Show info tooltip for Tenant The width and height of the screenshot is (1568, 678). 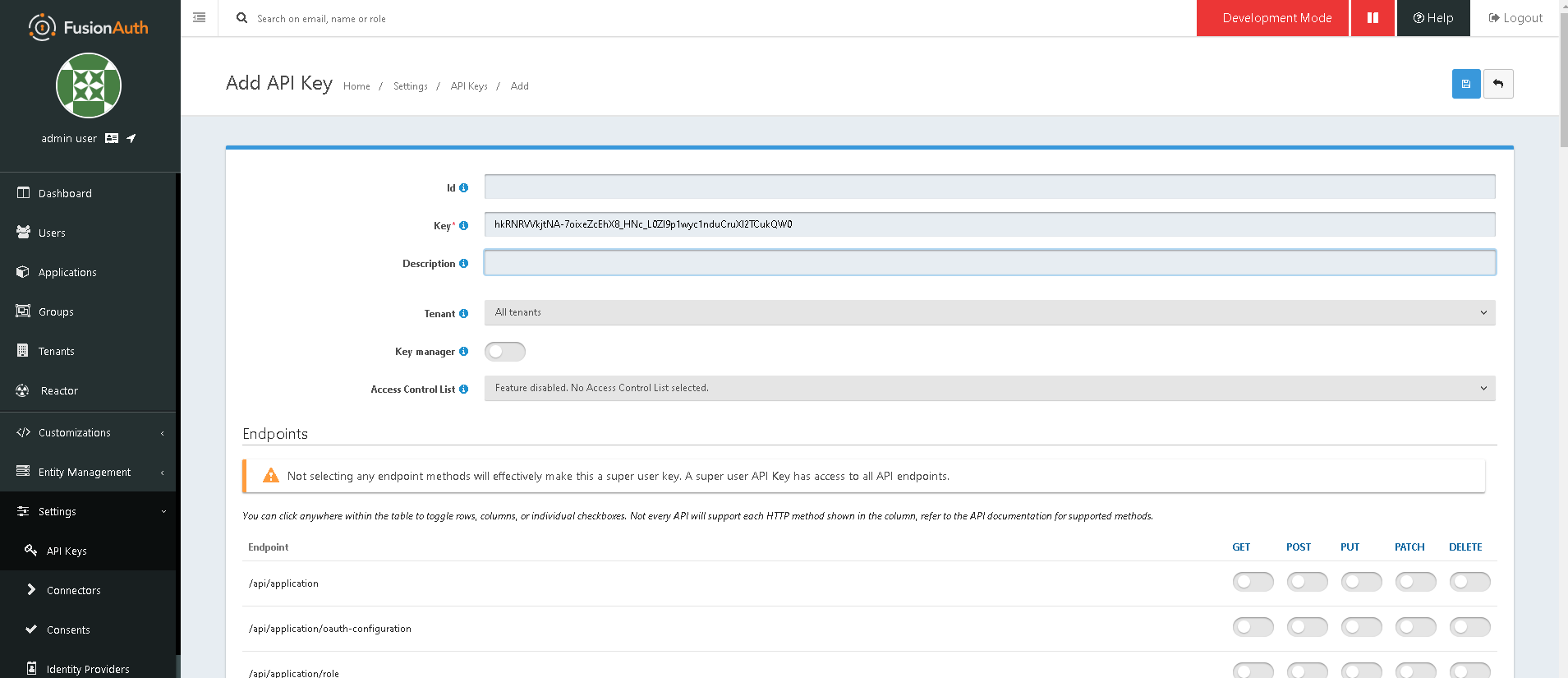point(463,314)
